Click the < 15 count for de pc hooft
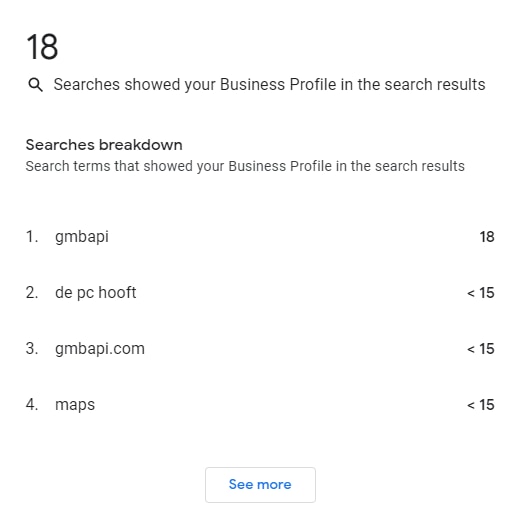This screenshot has width=519, height=517. (x=480, y=293)
